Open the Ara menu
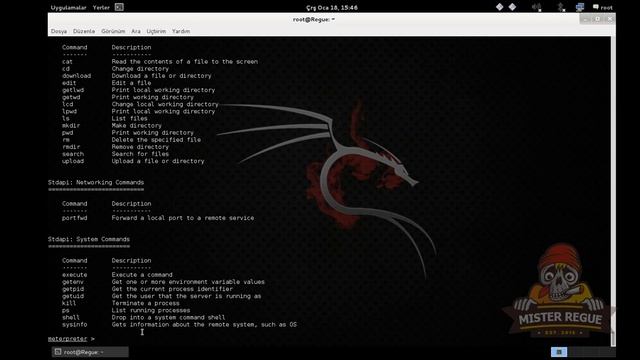640x360 pixels. tap(136, 31)
